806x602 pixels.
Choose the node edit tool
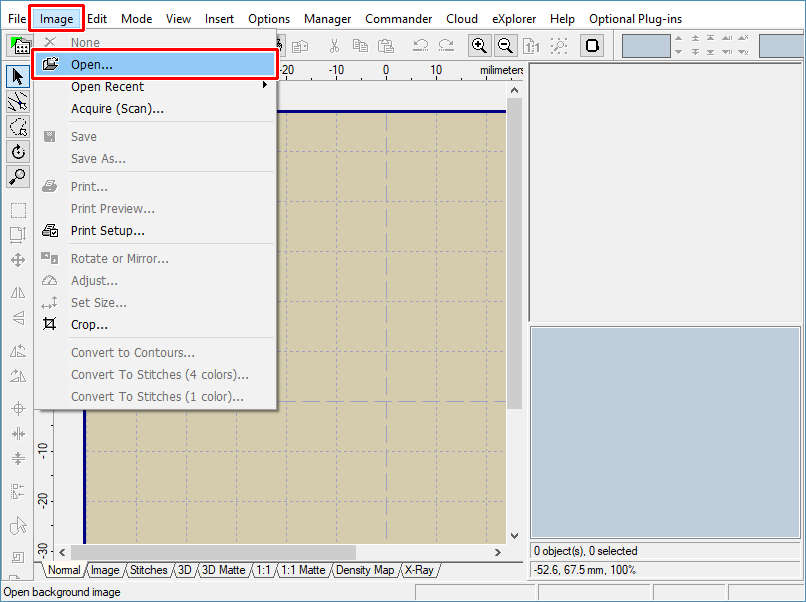(x=18, y=102)
